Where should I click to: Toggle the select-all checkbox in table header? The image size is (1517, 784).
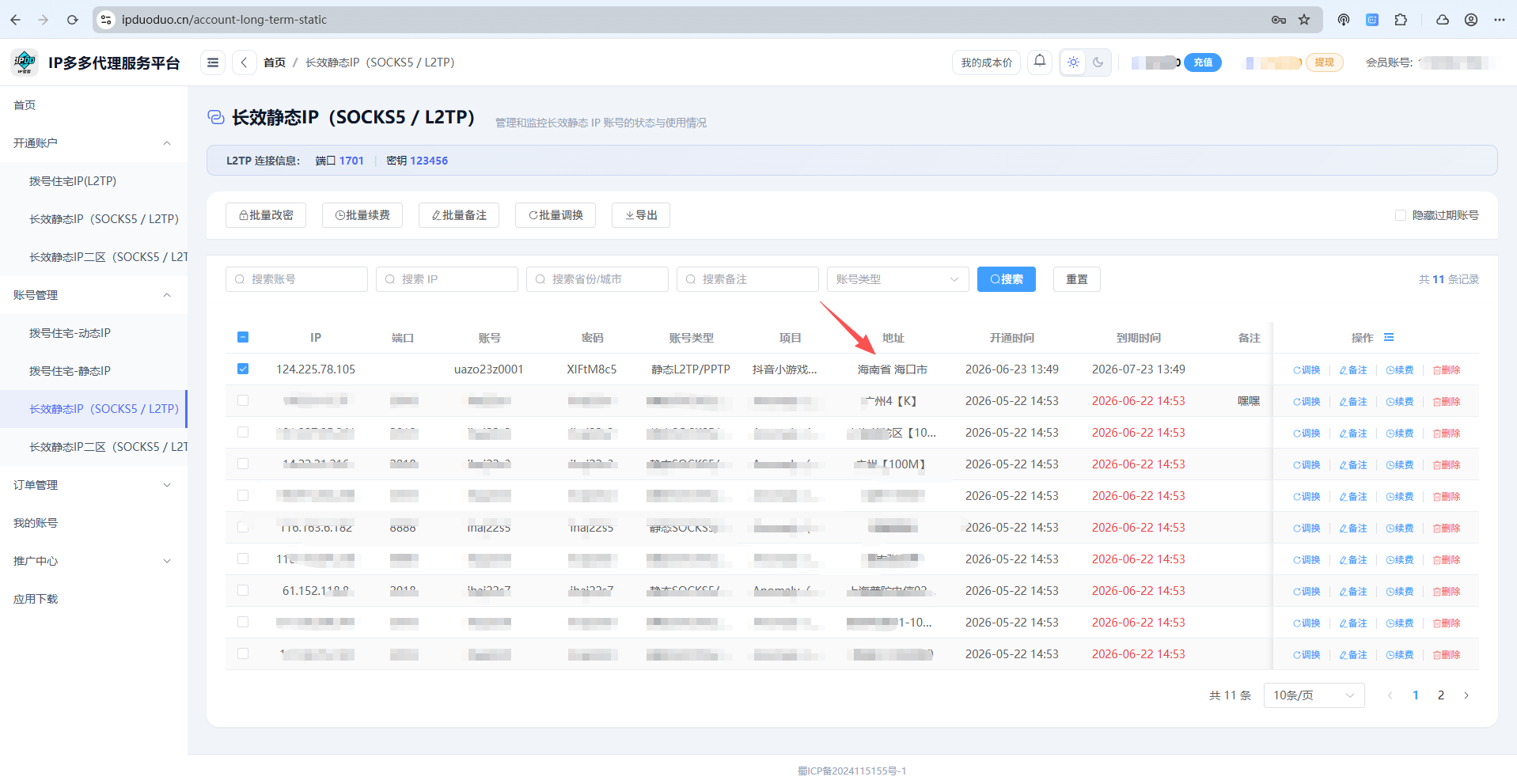point(243,337)
